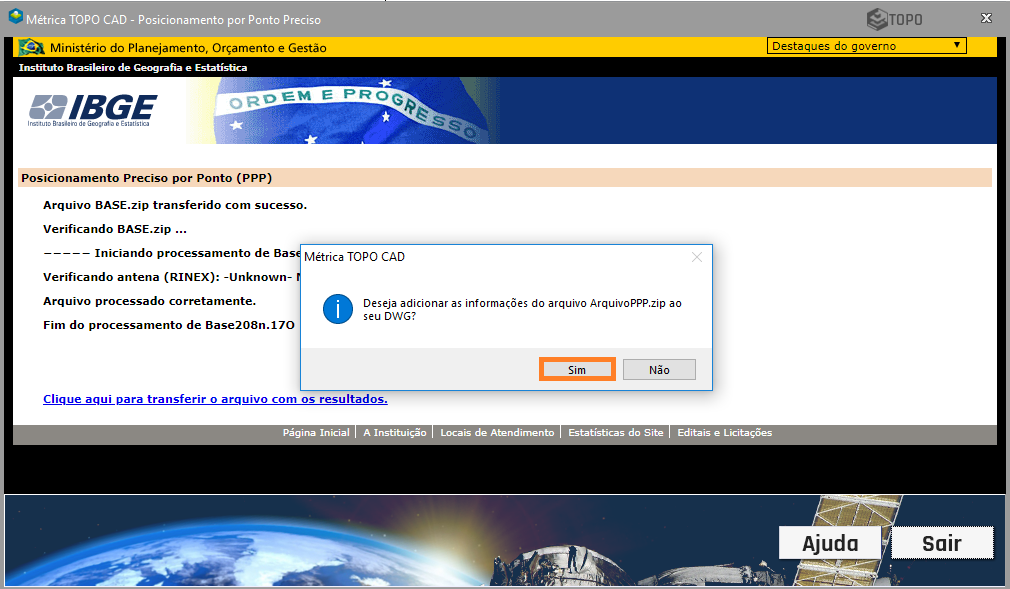Click the Brazil flag icon beside Ministério
The height and width of the screenshot is (589, 1010).
coord(32,47)
